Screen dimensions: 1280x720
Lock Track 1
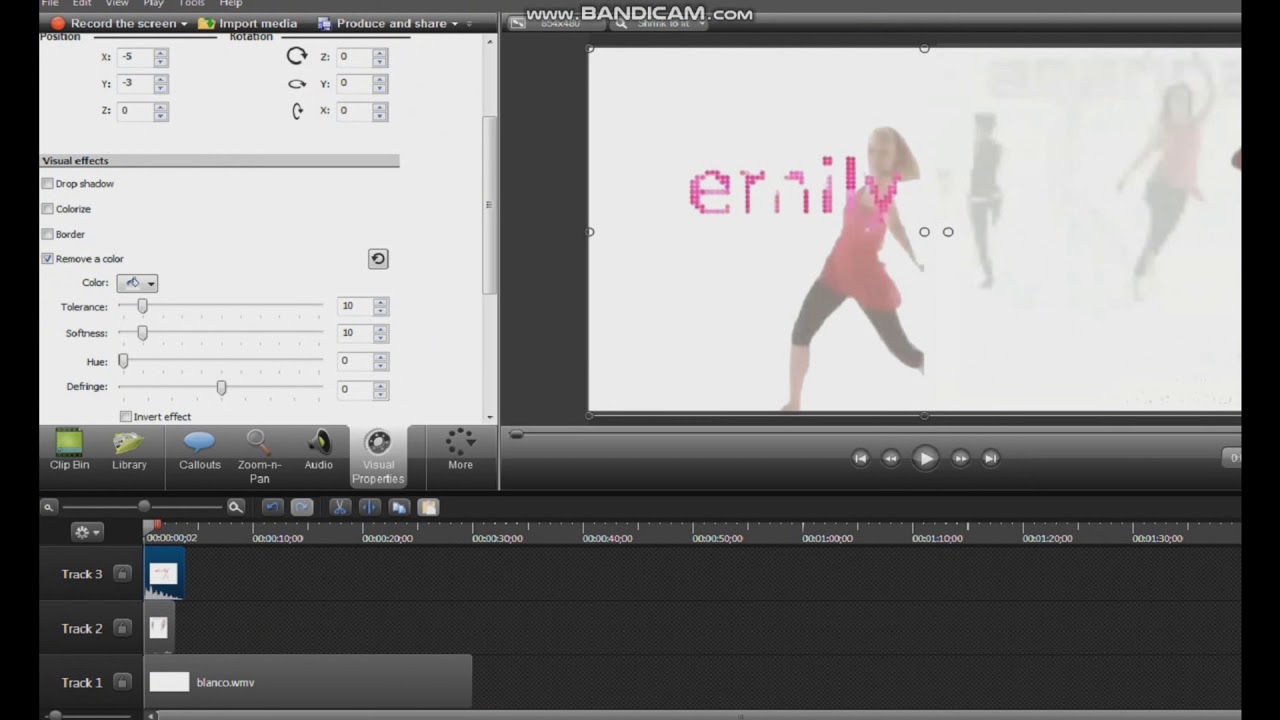point(122,682)
